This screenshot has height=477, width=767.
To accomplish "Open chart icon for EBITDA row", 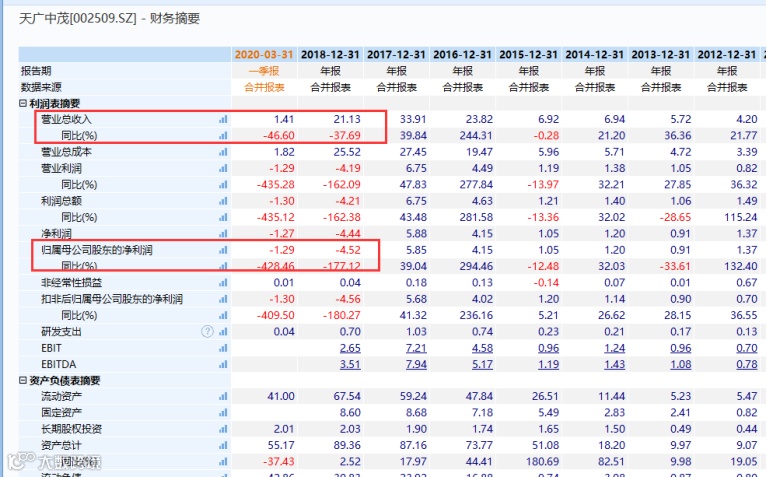I will tap(223, 364).
